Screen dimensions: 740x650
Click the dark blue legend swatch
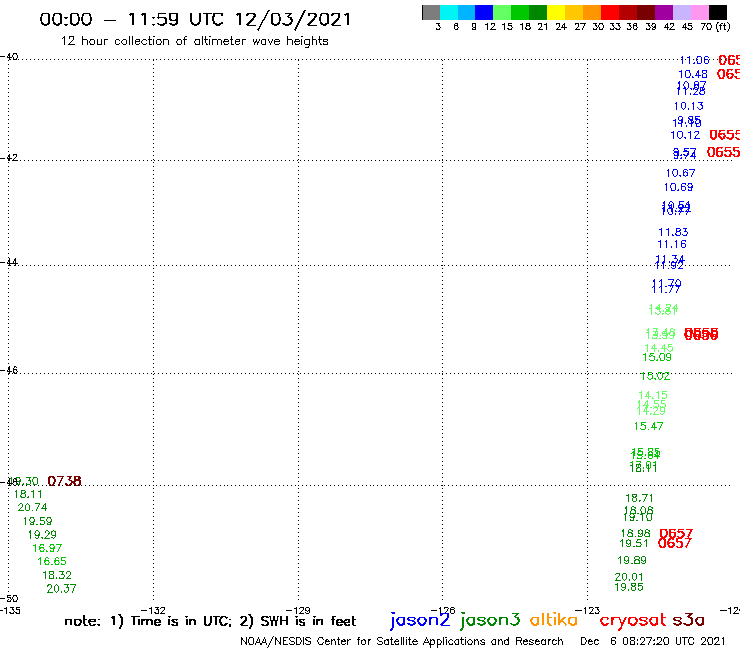click(x=484, y=12)
